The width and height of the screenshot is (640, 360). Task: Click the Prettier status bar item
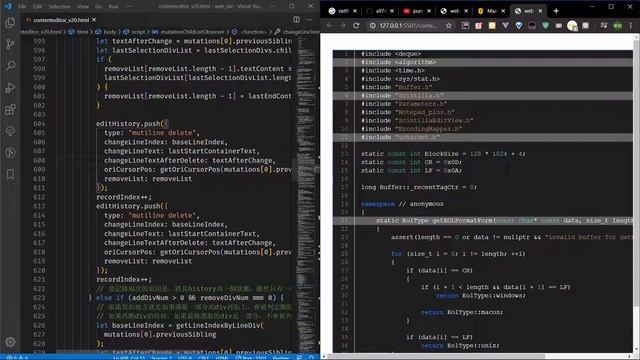click(281, 357)
